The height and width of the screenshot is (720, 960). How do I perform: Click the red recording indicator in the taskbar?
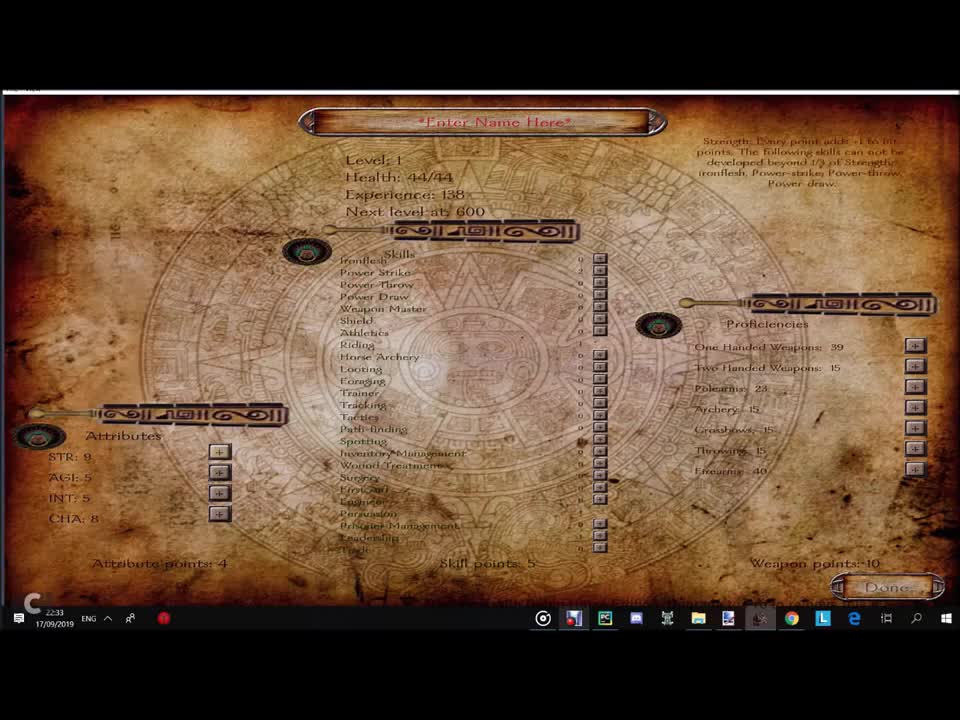coord(163,618)
